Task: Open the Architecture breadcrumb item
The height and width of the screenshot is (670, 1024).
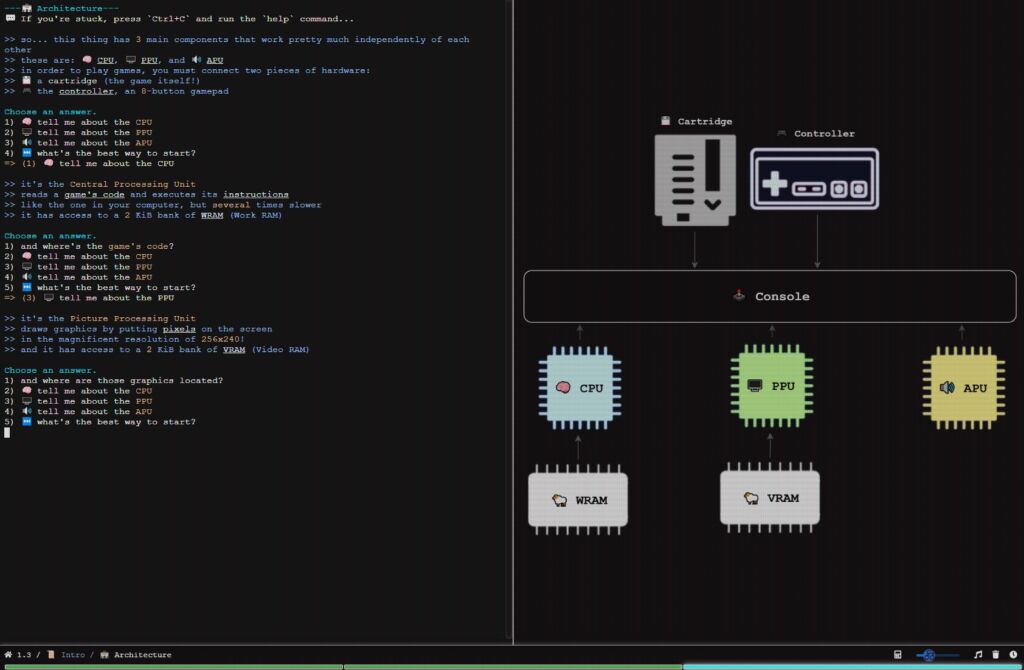Action: [142, 655]
